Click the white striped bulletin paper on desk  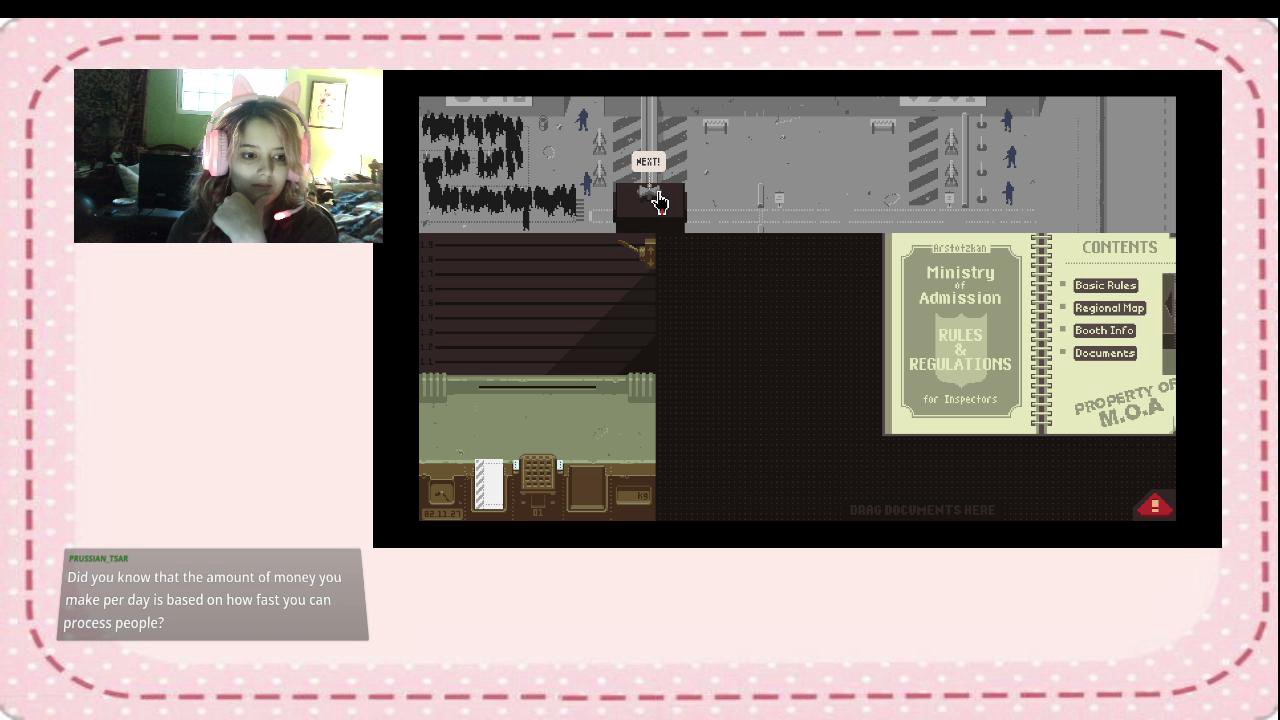click(x=489, y=484)
